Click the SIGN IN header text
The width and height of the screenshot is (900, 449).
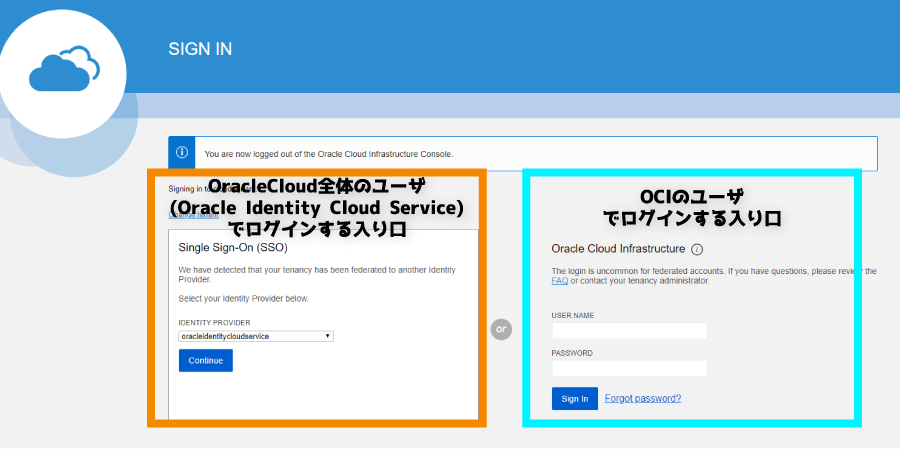click(x=200, y=49)
